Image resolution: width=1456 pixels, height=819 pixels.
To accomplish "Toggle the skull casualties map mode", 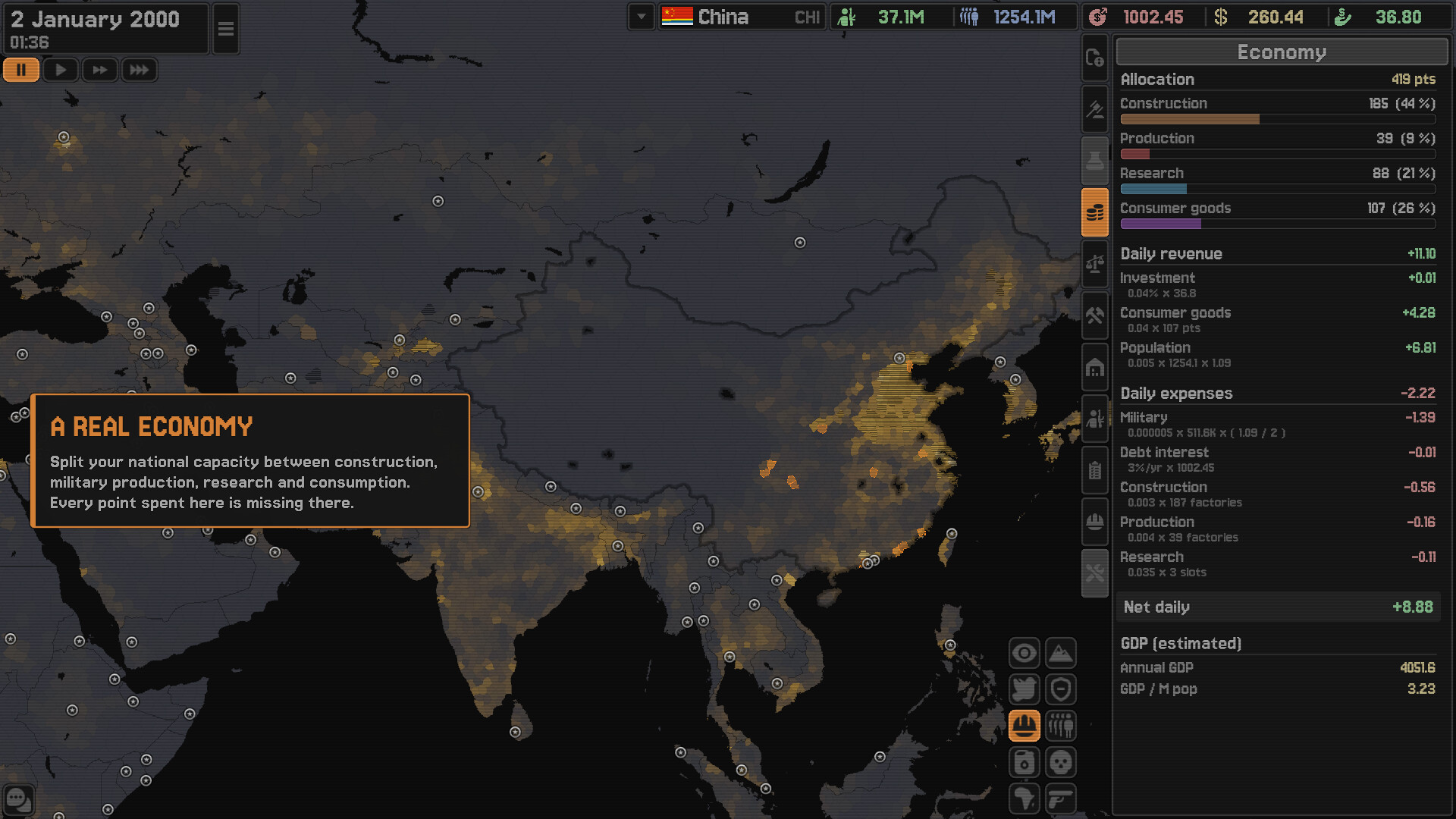I will [1060, 762].
